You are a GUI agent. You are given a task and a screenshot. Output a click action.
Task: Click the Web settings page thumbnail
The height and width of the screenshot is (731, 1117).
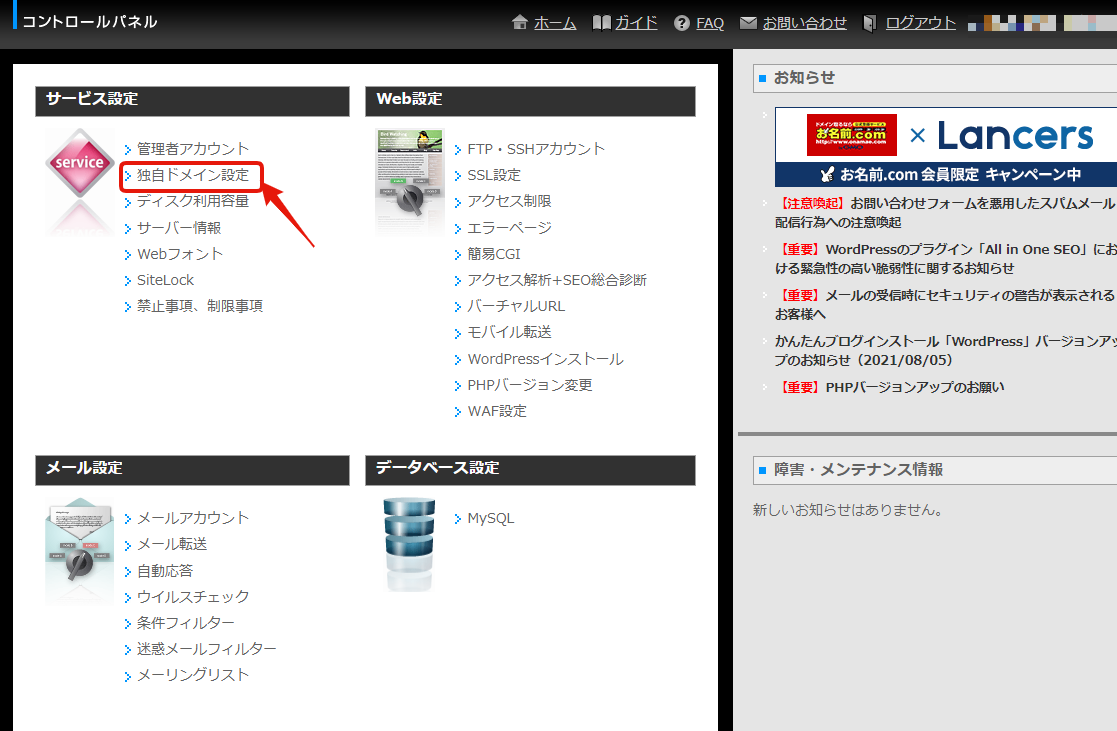click(x=410, y=180)
